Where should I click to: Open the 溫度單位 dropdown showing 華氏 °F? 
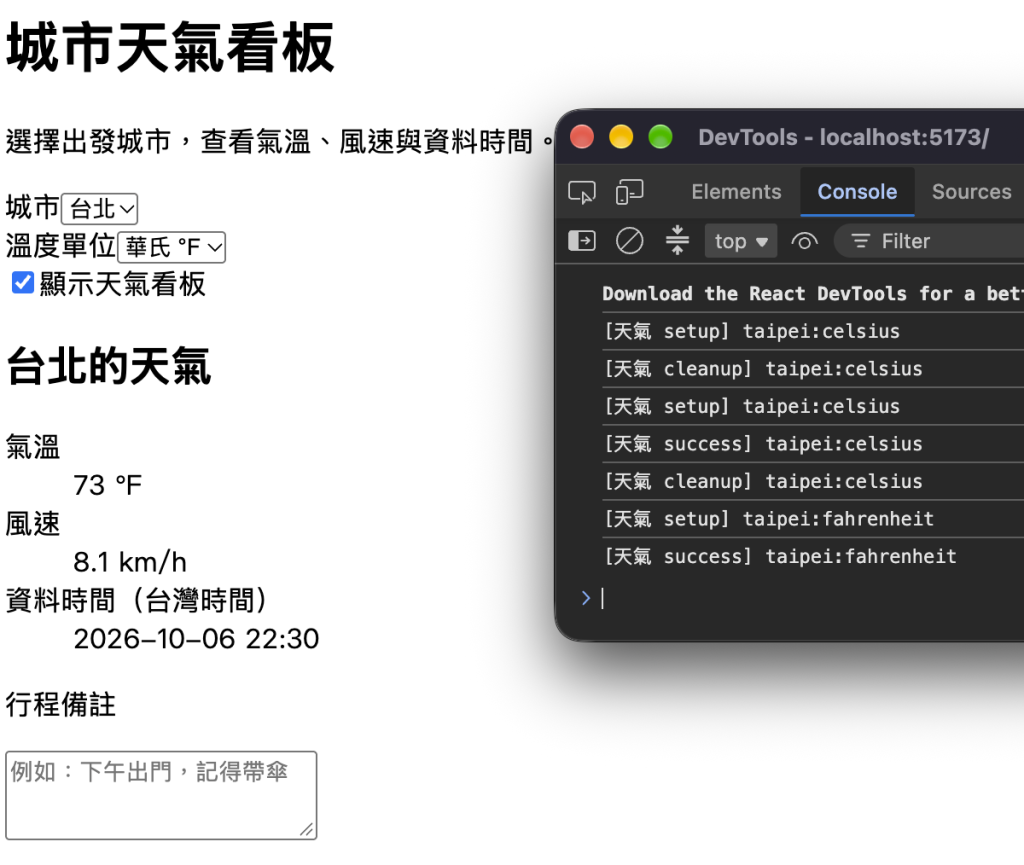[x=172, y=247]
